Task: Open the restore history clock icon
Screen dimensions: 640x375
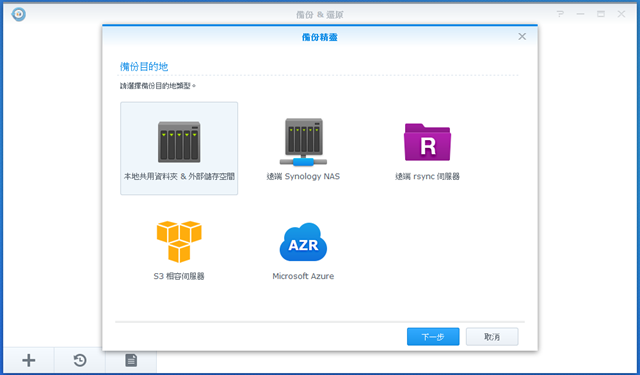Action: click(x=80, y=360)
